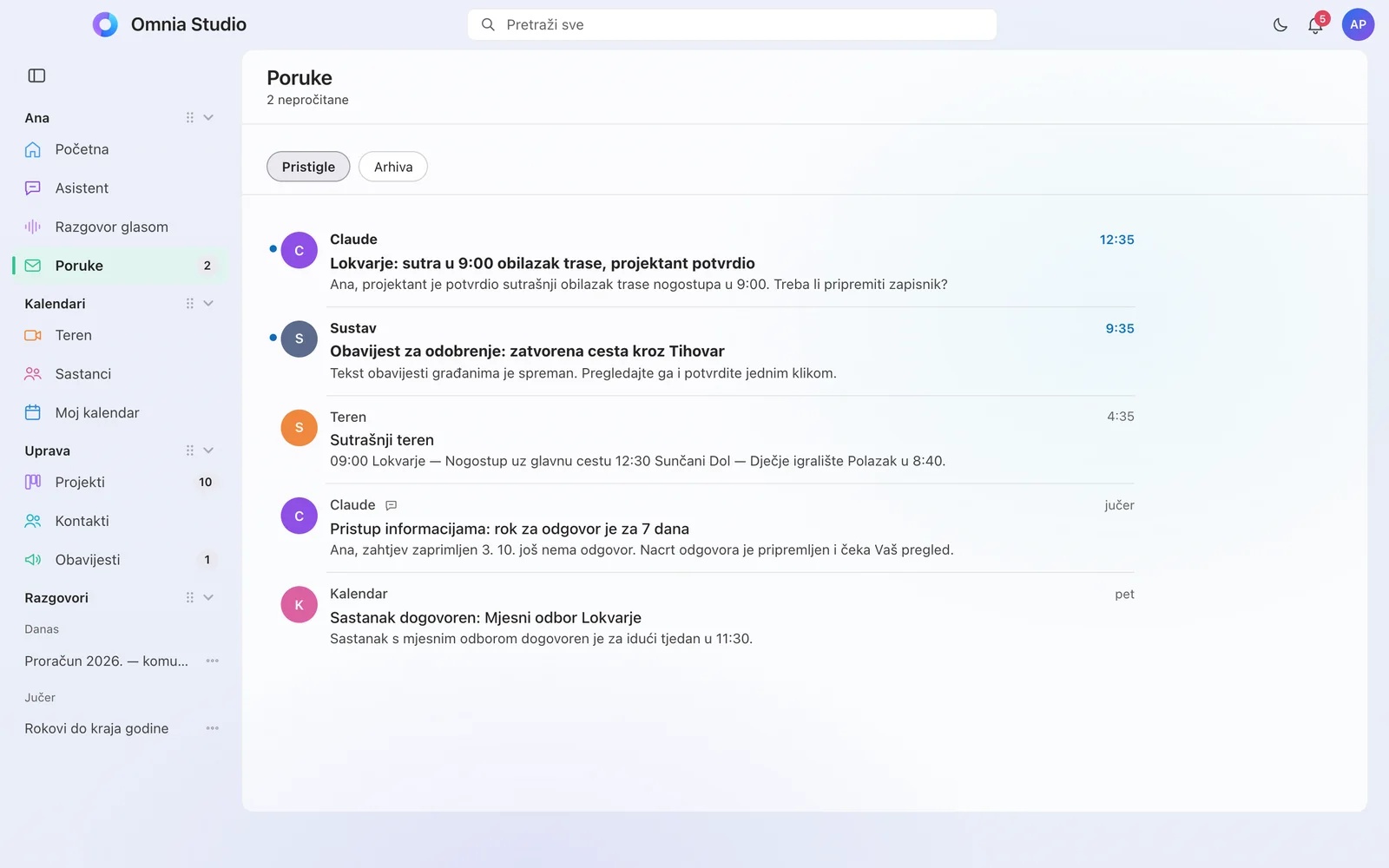
Task: Open options menu for Proračun 2026 conversation
Action: 212,661
